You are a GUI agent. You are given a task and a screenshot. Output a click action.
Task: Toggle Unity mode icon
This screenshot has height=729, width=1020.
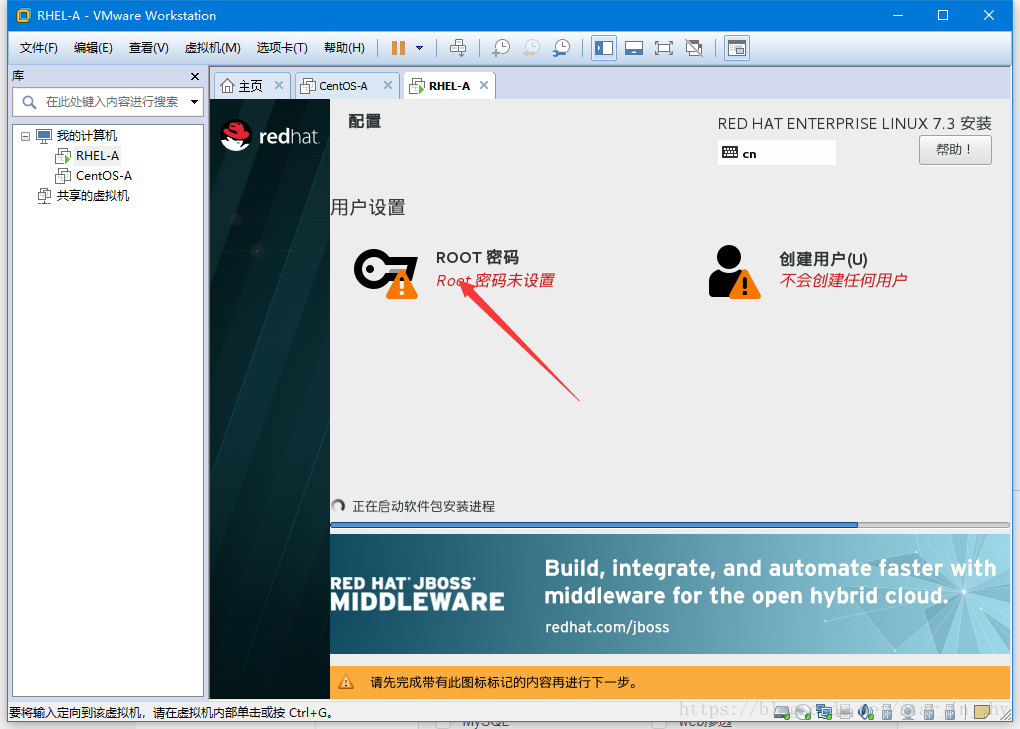pos(694,47)
